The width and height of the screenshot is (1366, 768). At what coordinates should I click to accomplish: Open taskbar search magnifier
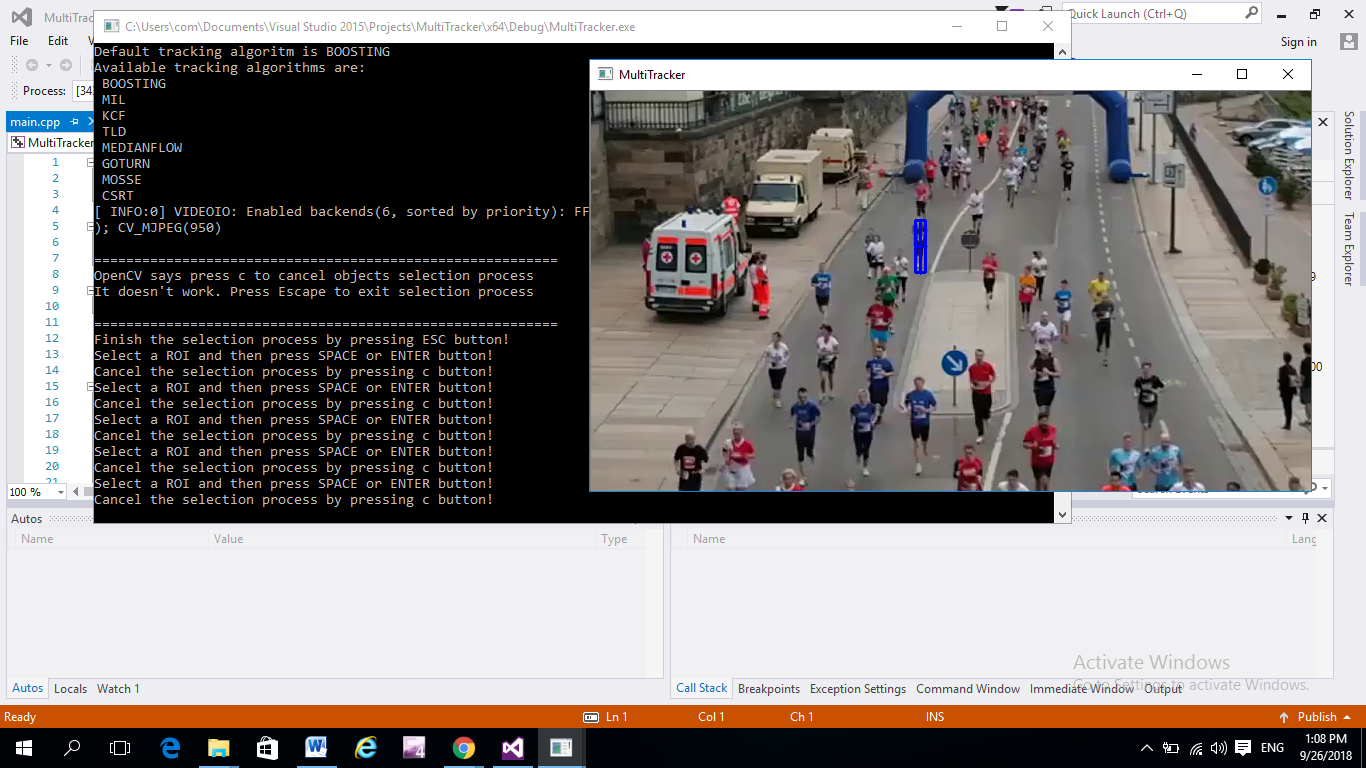pos(72,747)
